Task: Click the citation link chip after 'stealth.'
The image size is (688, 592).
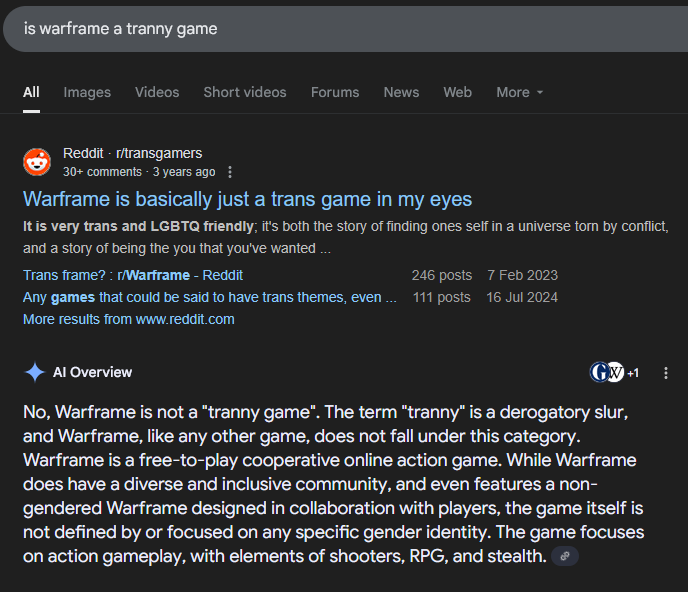Action: coord(565,556)
